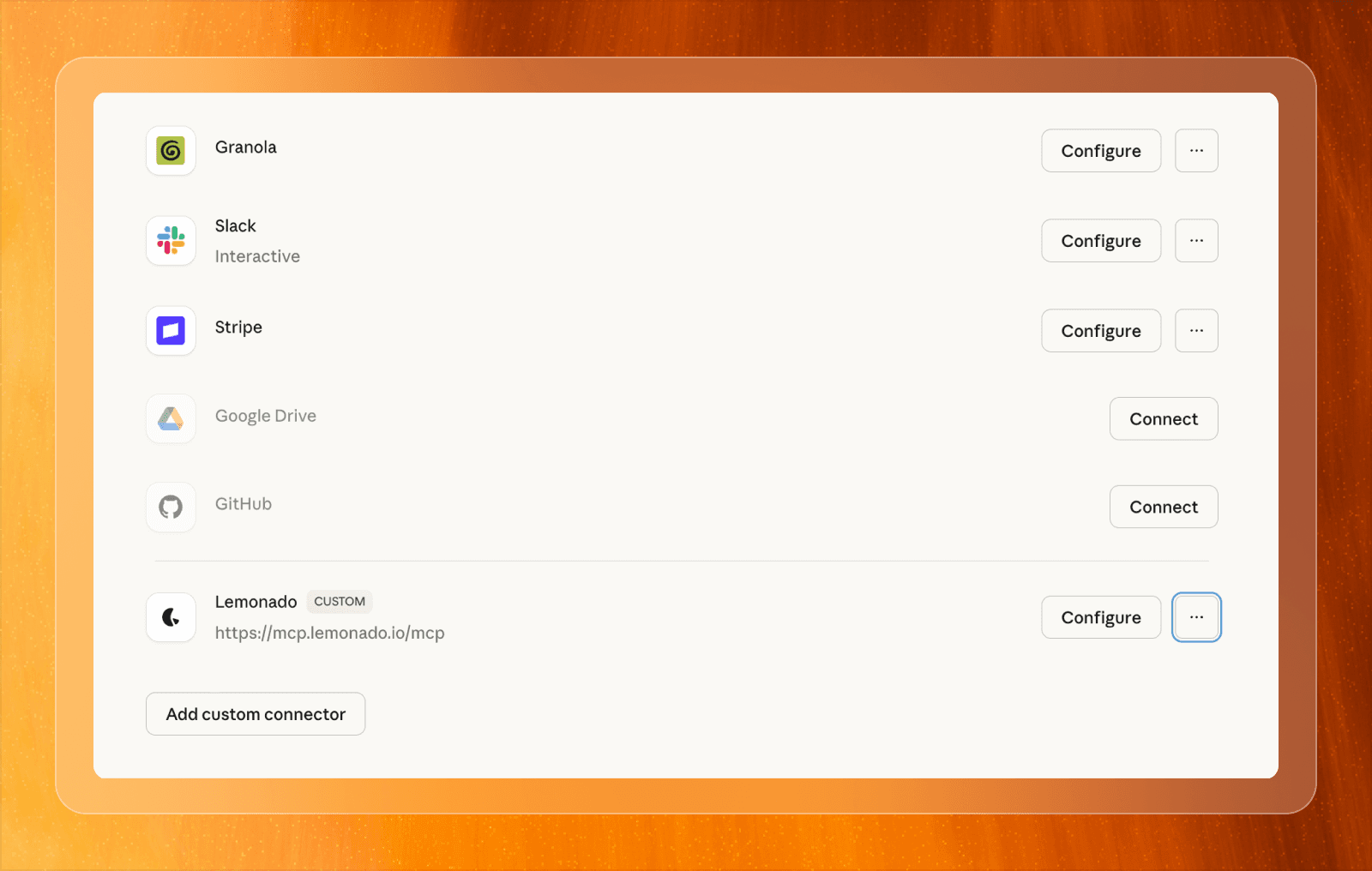The width and height of the screenshot is (1372, 871).
Task: Click the Stripe connector icon
Action: click(x=171, y=331)
